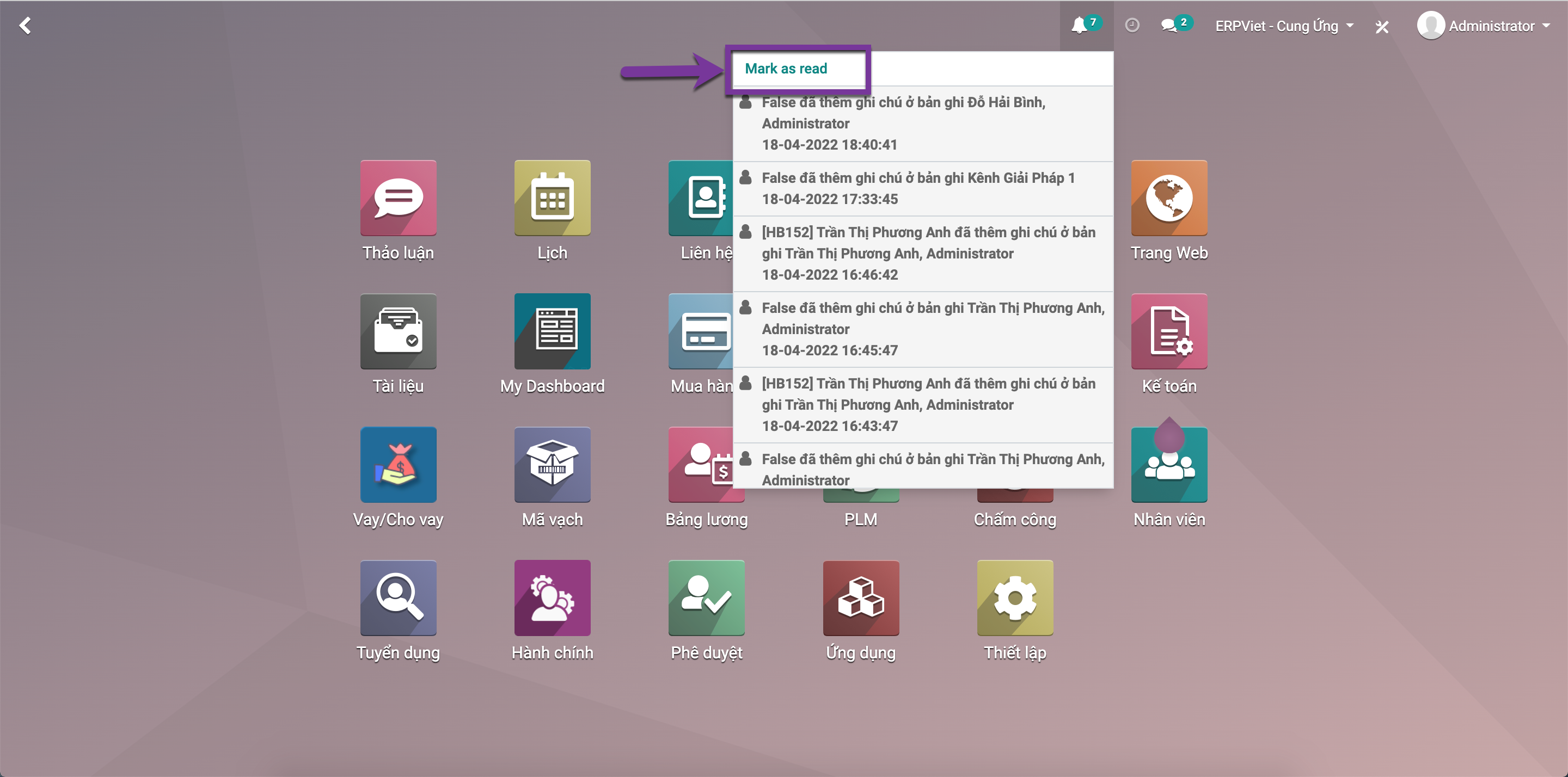This screenshot has height=777, width=1568.
Task: Open the False notification dated 16:45:47
Action: click(923, 329)
